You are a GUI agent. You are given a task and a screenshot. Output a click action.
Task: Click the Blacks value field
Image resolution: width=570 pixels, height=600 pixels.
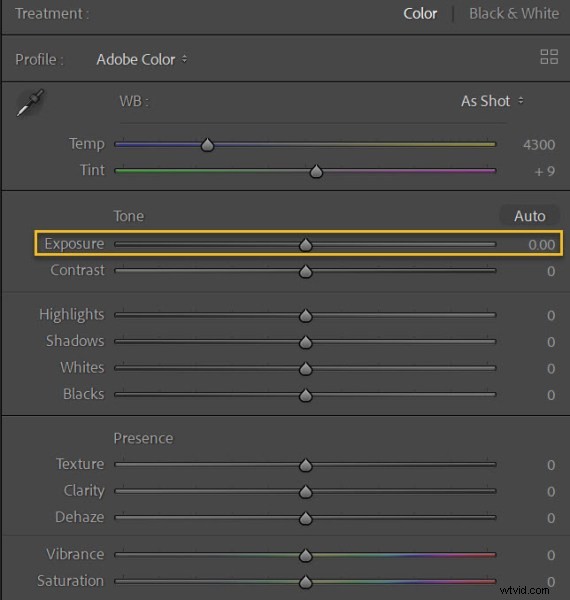tap(551, 395)
